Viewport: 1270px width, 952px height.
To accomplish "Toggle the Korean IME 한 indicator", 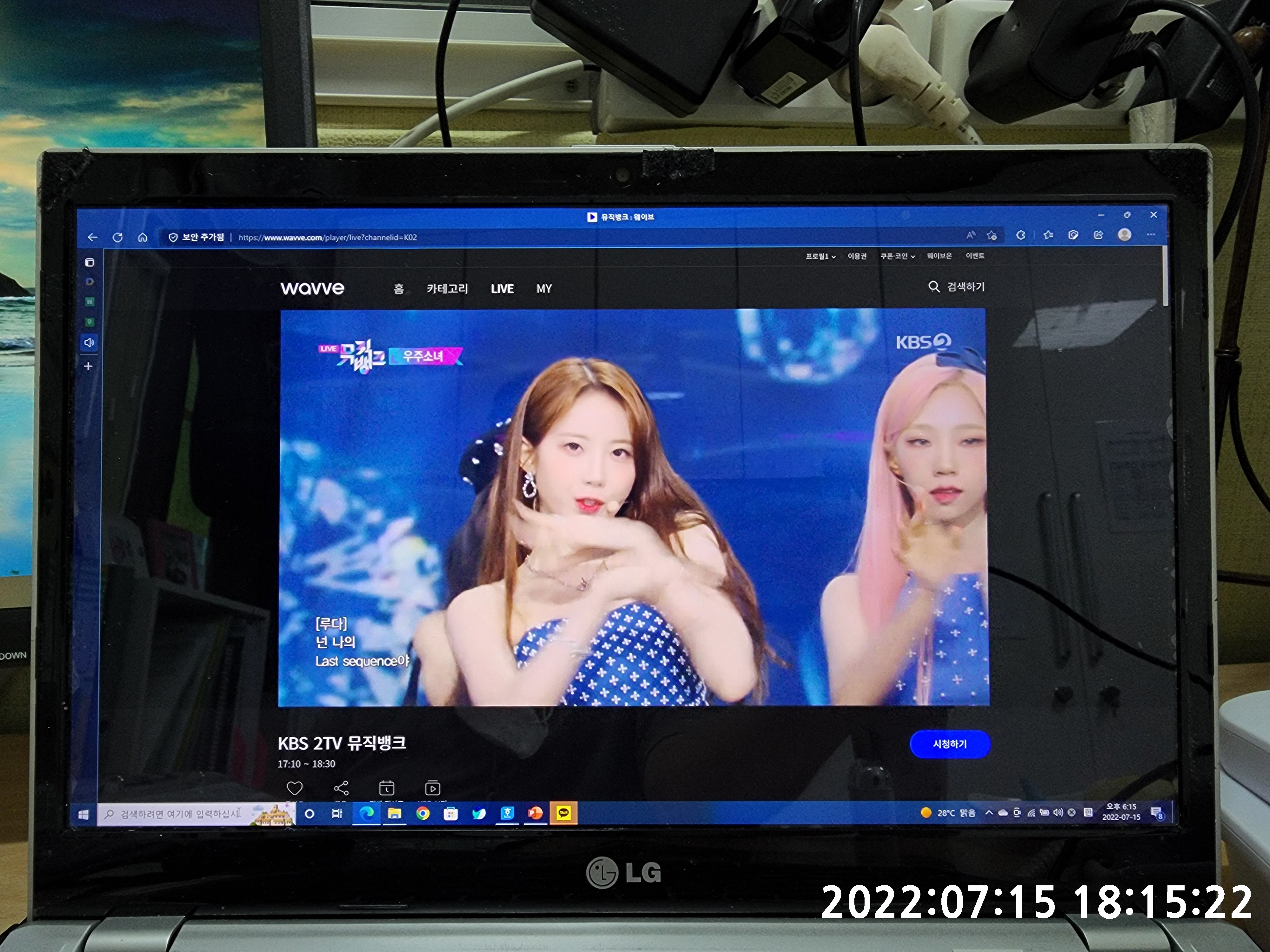I will coord(1087,813).
